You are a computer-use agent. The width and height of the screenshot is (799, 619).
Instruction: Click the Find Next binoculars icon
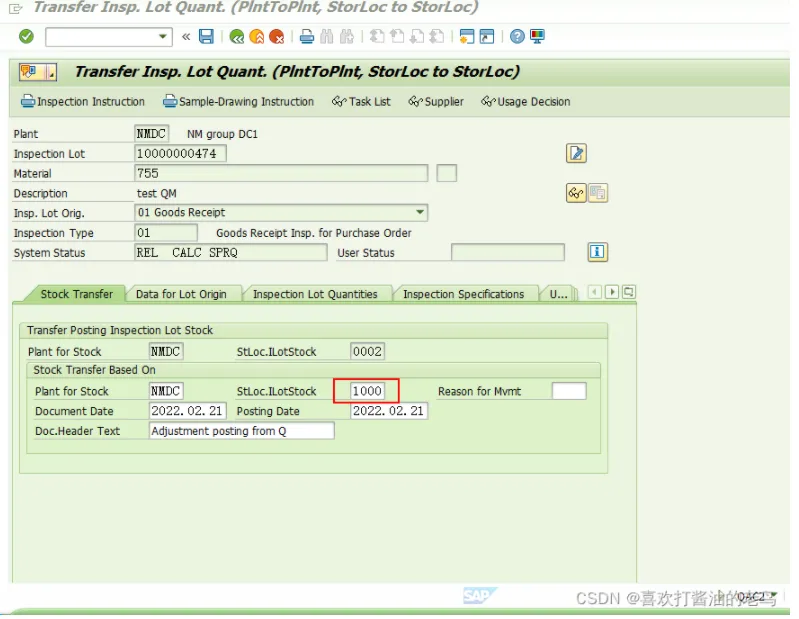coord(347,37)
